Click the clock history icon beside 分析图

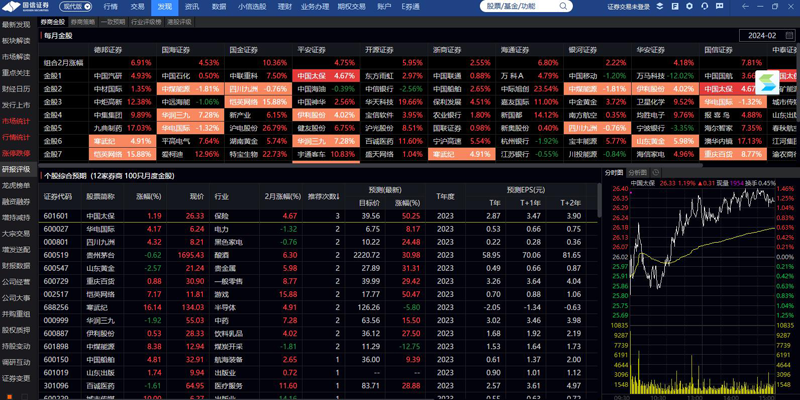pyautogui.click(x=656, y=172)
